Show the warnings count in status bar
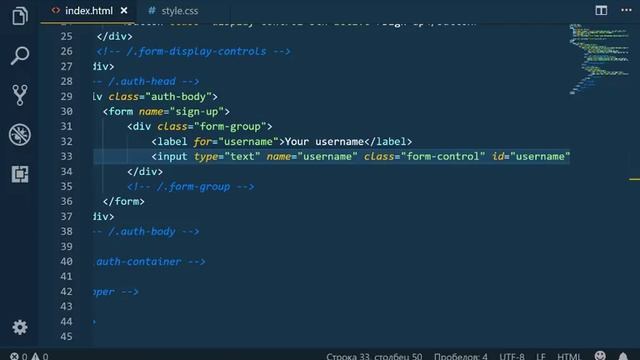The width and height of the screenshot is (640, 360). (40, 356)
